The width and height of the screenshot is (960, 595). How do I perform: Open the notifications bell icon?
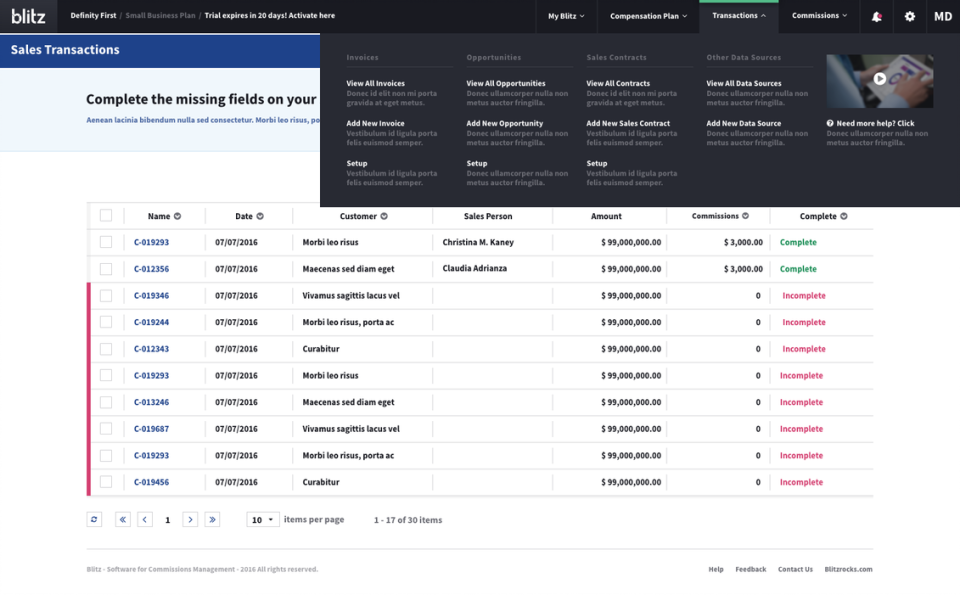pyautogui.click(x=877, y=16)
